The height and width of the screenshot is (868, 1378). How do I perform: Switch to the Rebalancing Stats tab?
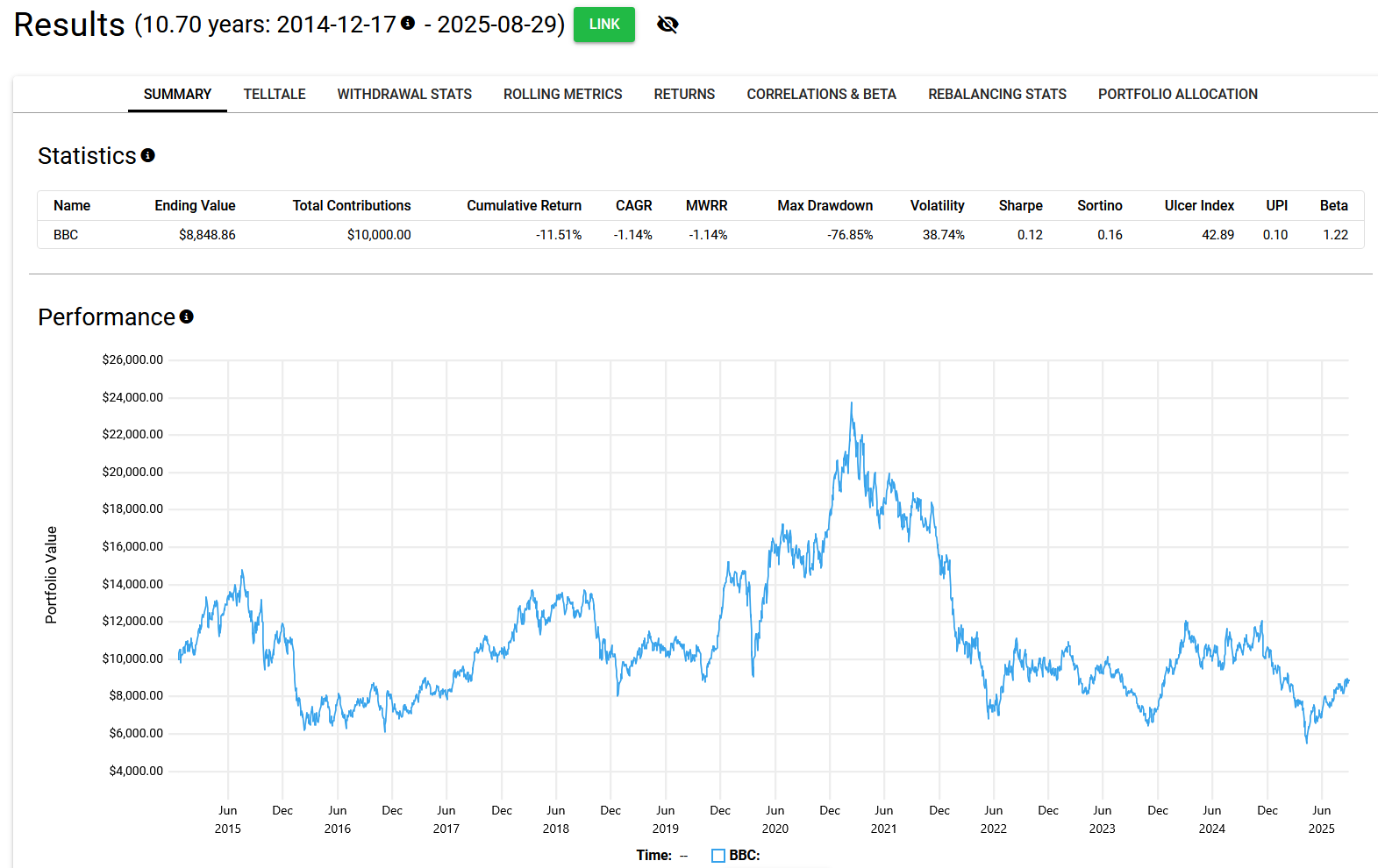pos(997,94)
